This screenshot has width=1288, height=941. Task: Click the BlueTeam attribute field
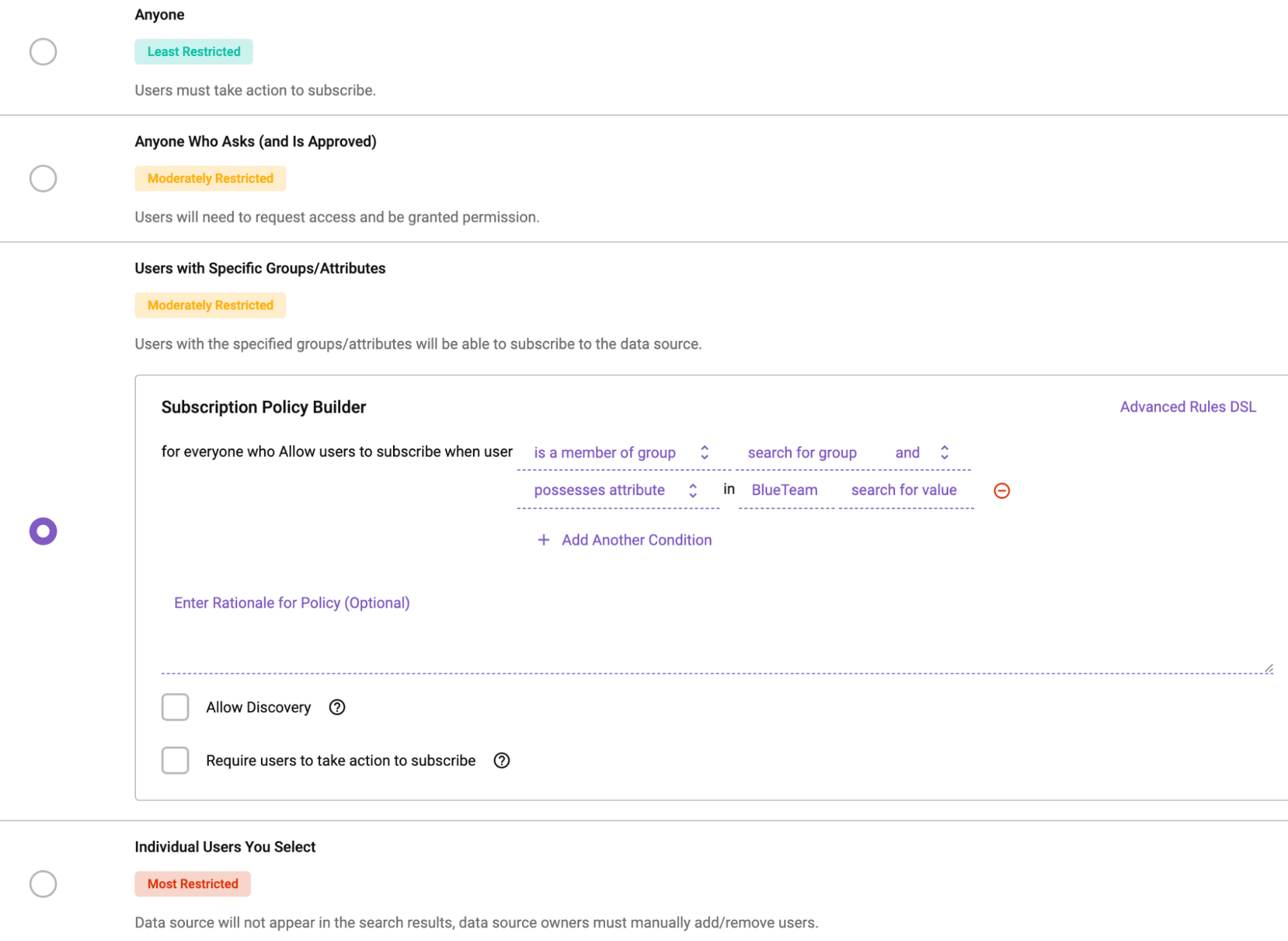pyautogui.click(x=786, y=490)
